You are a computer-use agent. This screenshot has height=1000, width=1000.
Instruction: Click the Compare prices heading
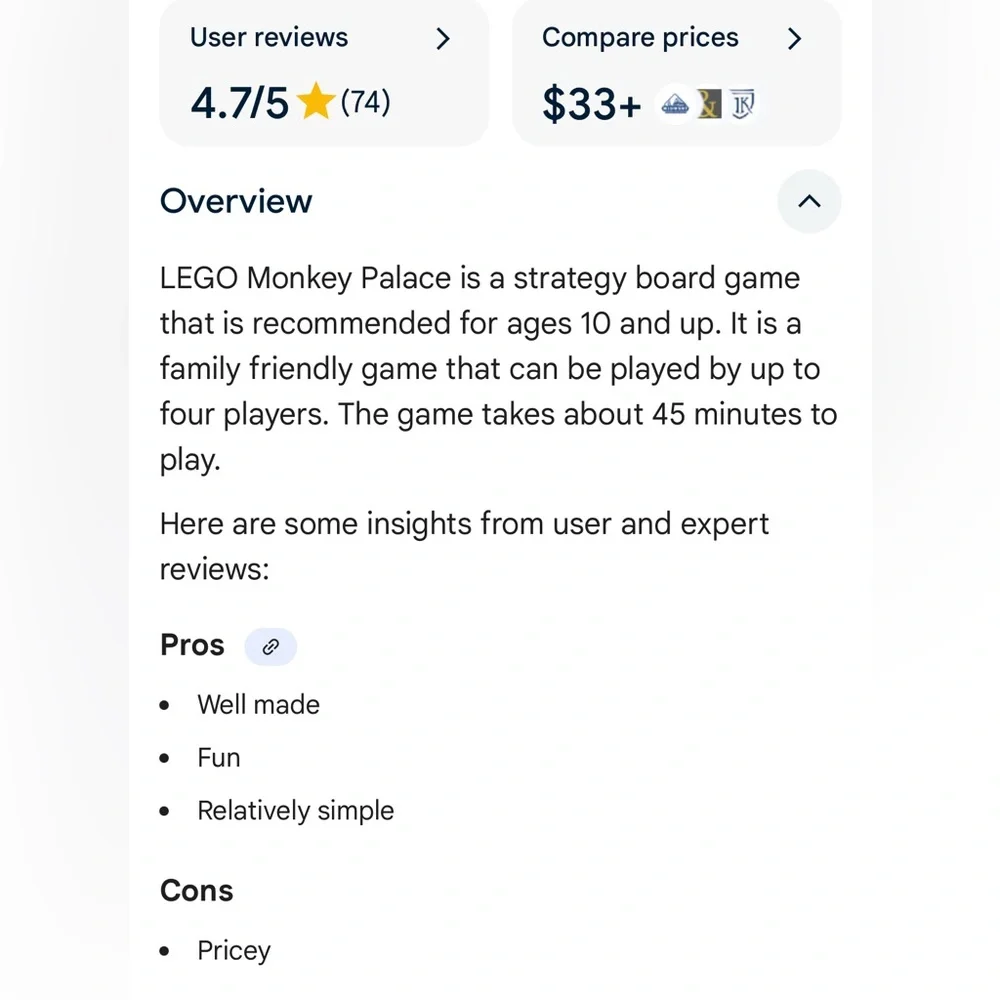click(x=640, y=38)
